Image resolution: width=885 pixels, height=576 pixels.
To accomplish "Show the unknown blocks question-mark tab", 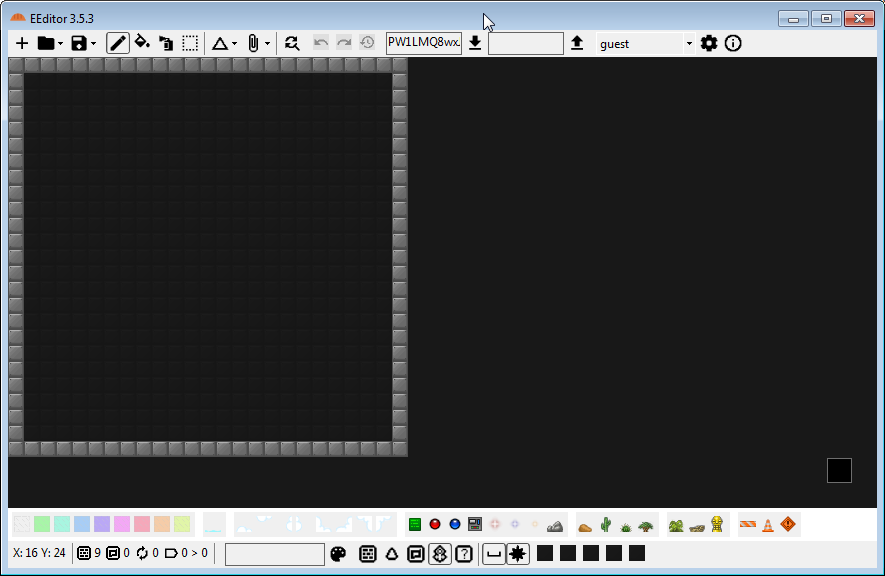I will click(x=464, y=554).
